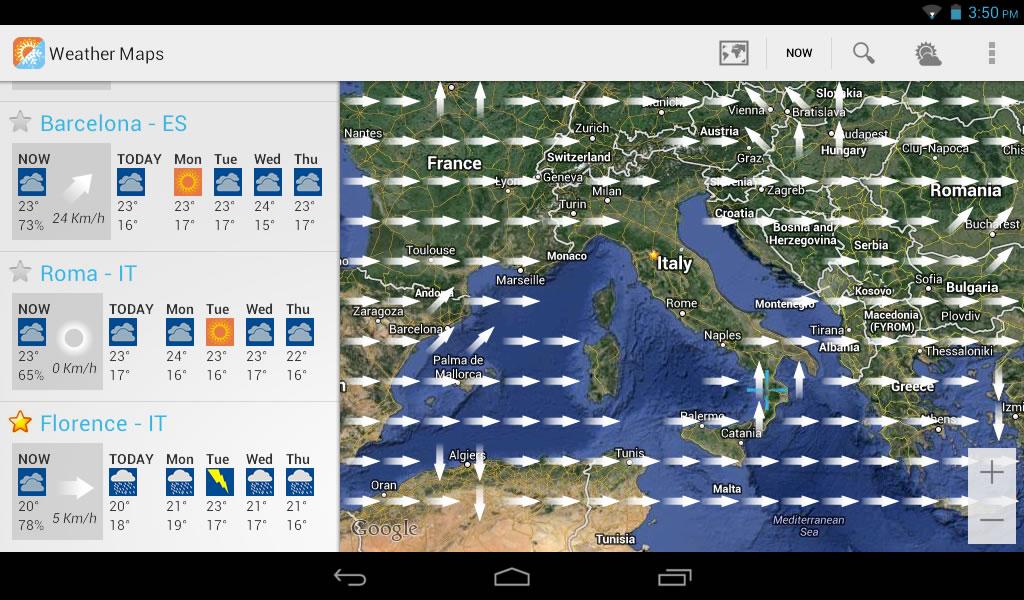Toggle favorite star for Barcelona - ES
The height and width of the screenshot is (600, 1024).
pos(20,121)
